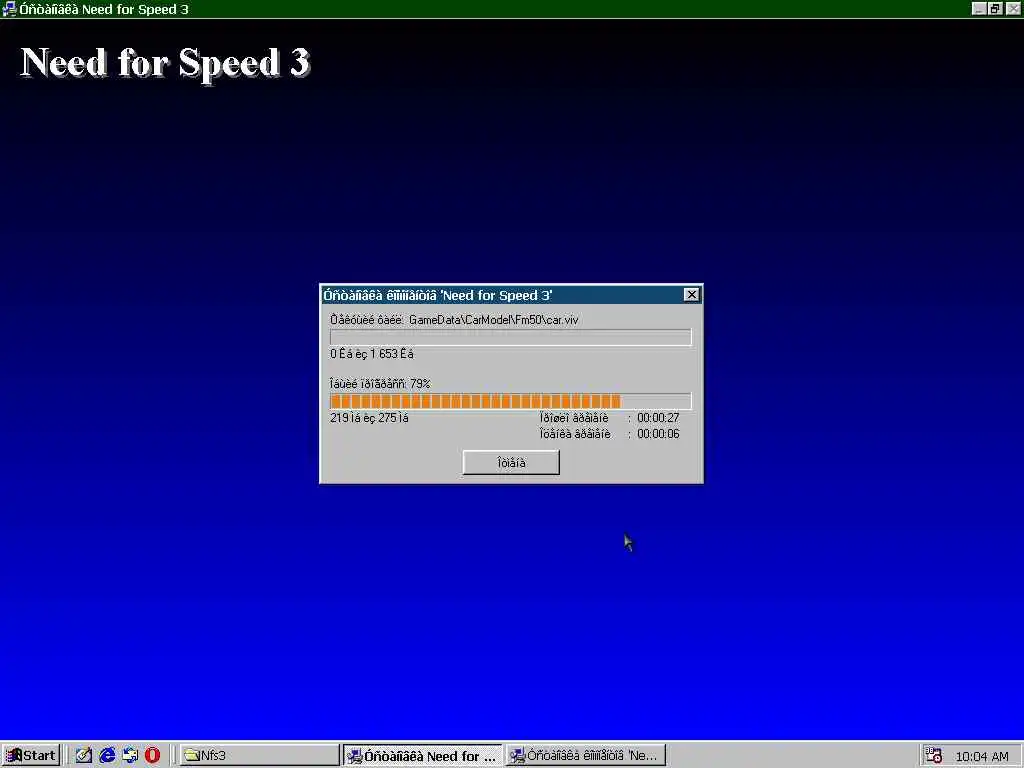Screen dimensions: 1024x768
Task: Launch Opera browser from quick launch
Action: tap(152, 755)
